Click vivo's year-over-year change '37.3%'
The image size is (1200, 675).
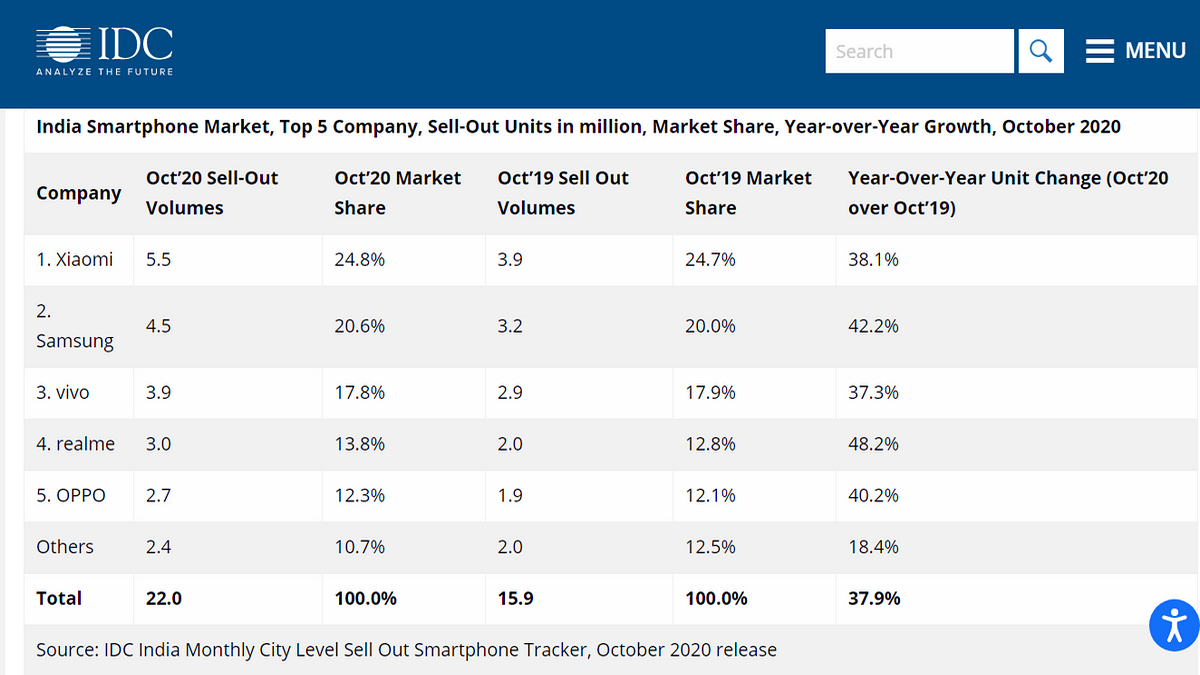click(873, 393)
